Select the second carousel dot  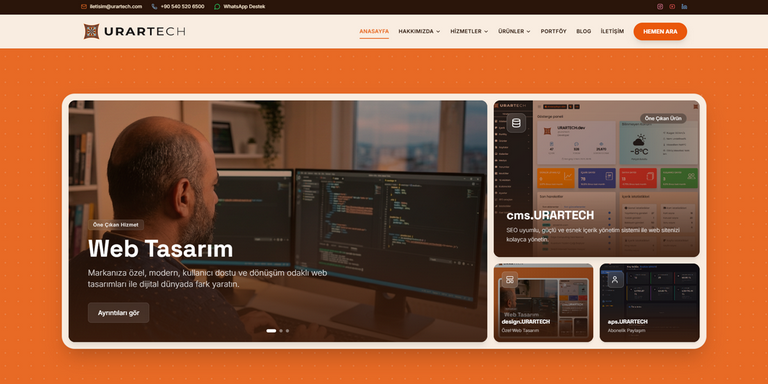coord(281,331)
